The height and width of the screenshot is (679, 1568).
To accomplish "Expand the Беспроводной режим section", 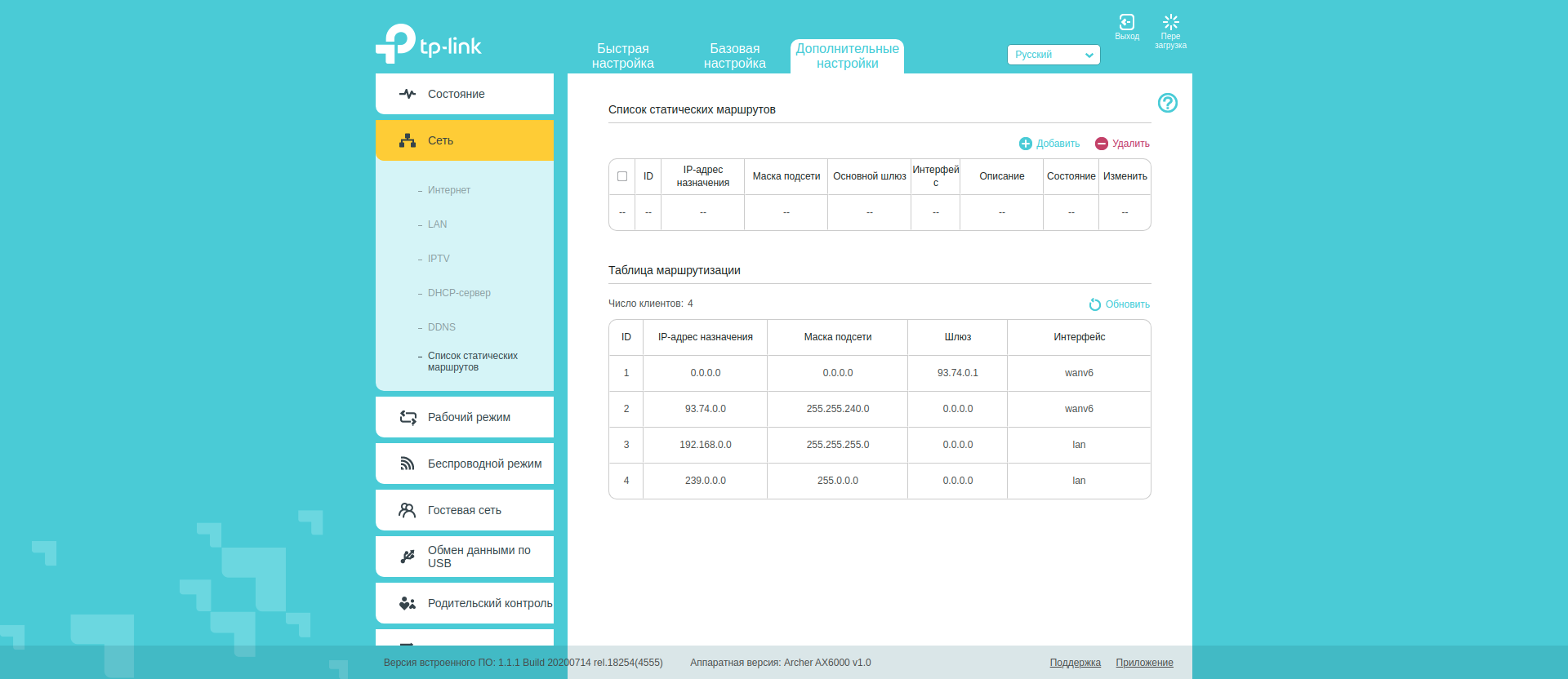I will coord(464,464).
